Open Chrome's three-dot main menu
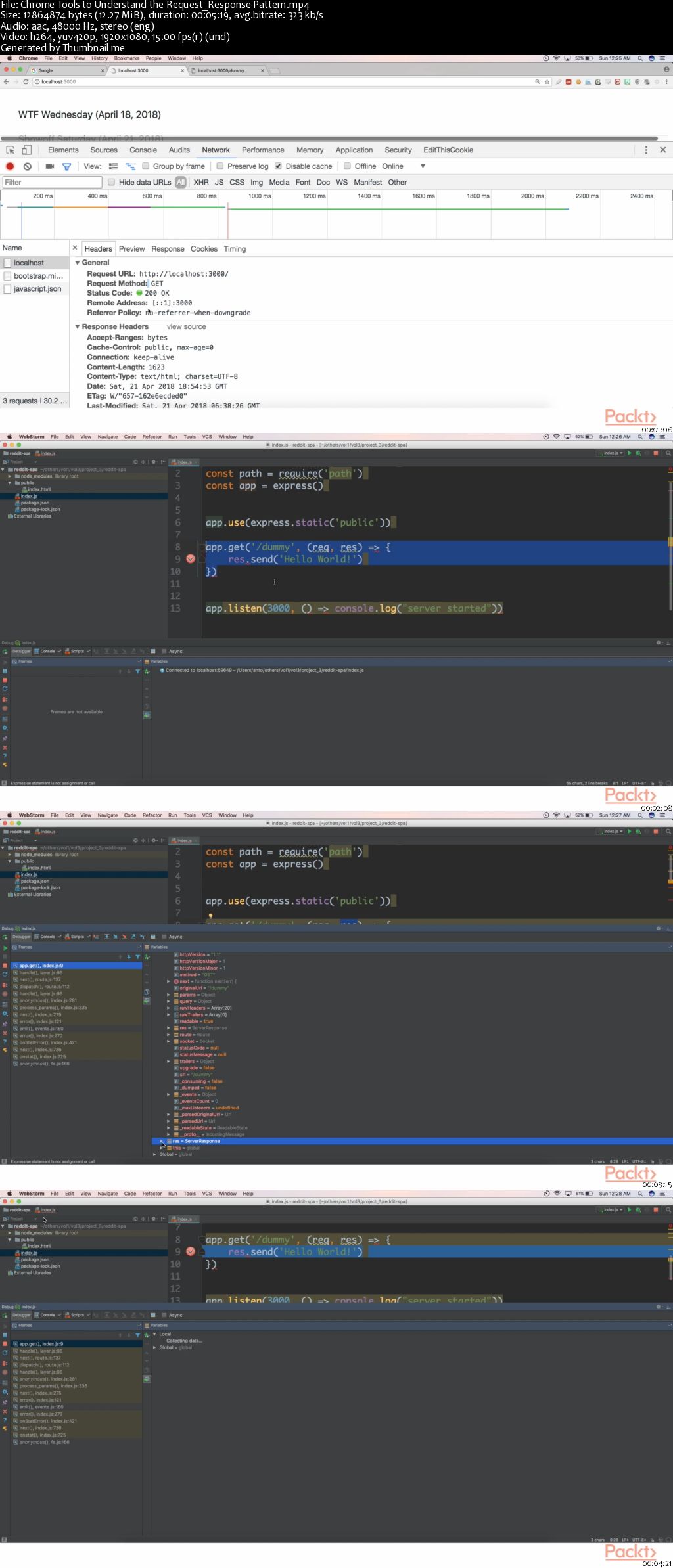The width and height of the screenshot is (673, 1568). (x=666, y=82)
